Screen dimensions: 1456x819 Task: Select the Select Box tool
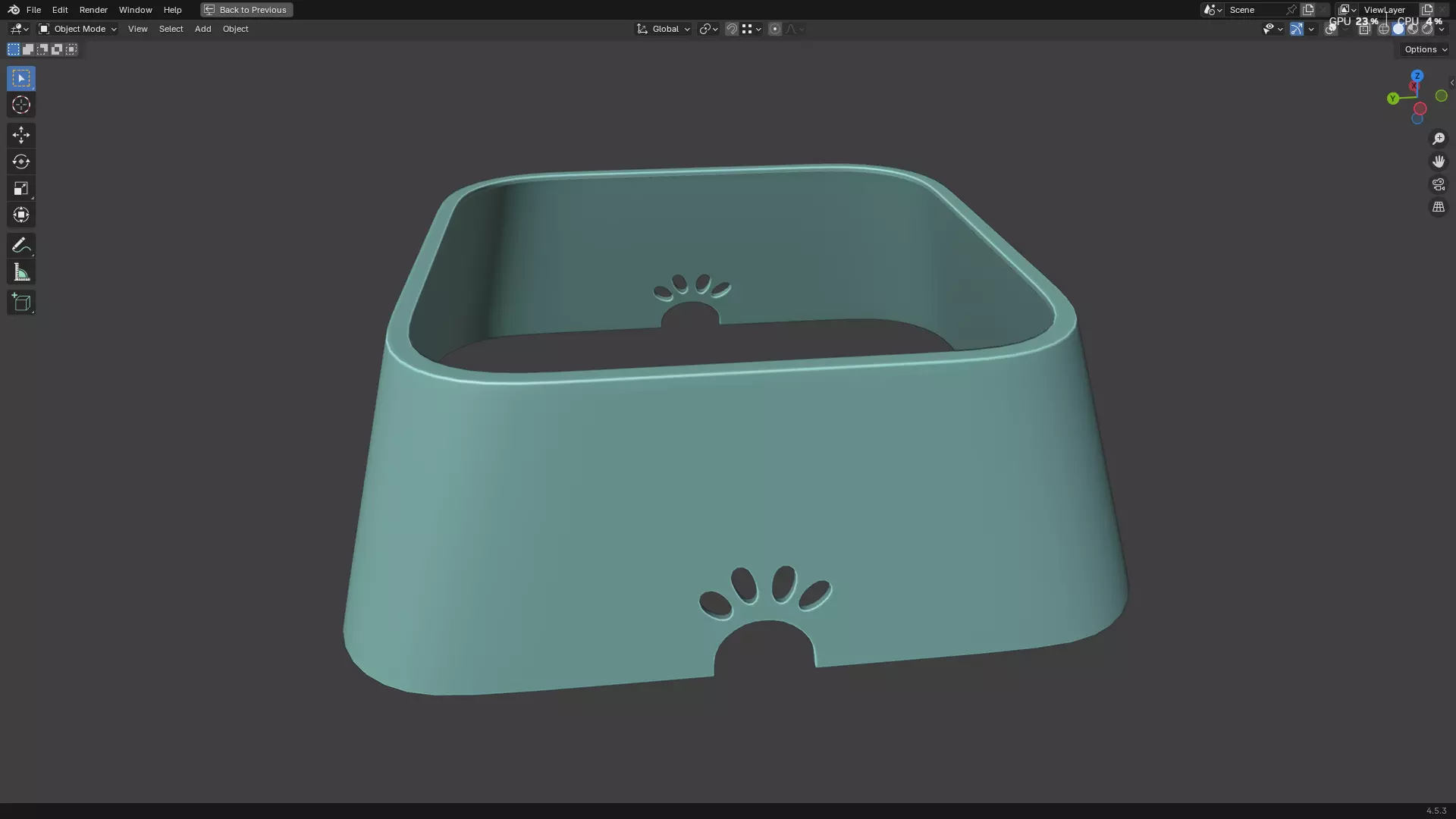21,78
